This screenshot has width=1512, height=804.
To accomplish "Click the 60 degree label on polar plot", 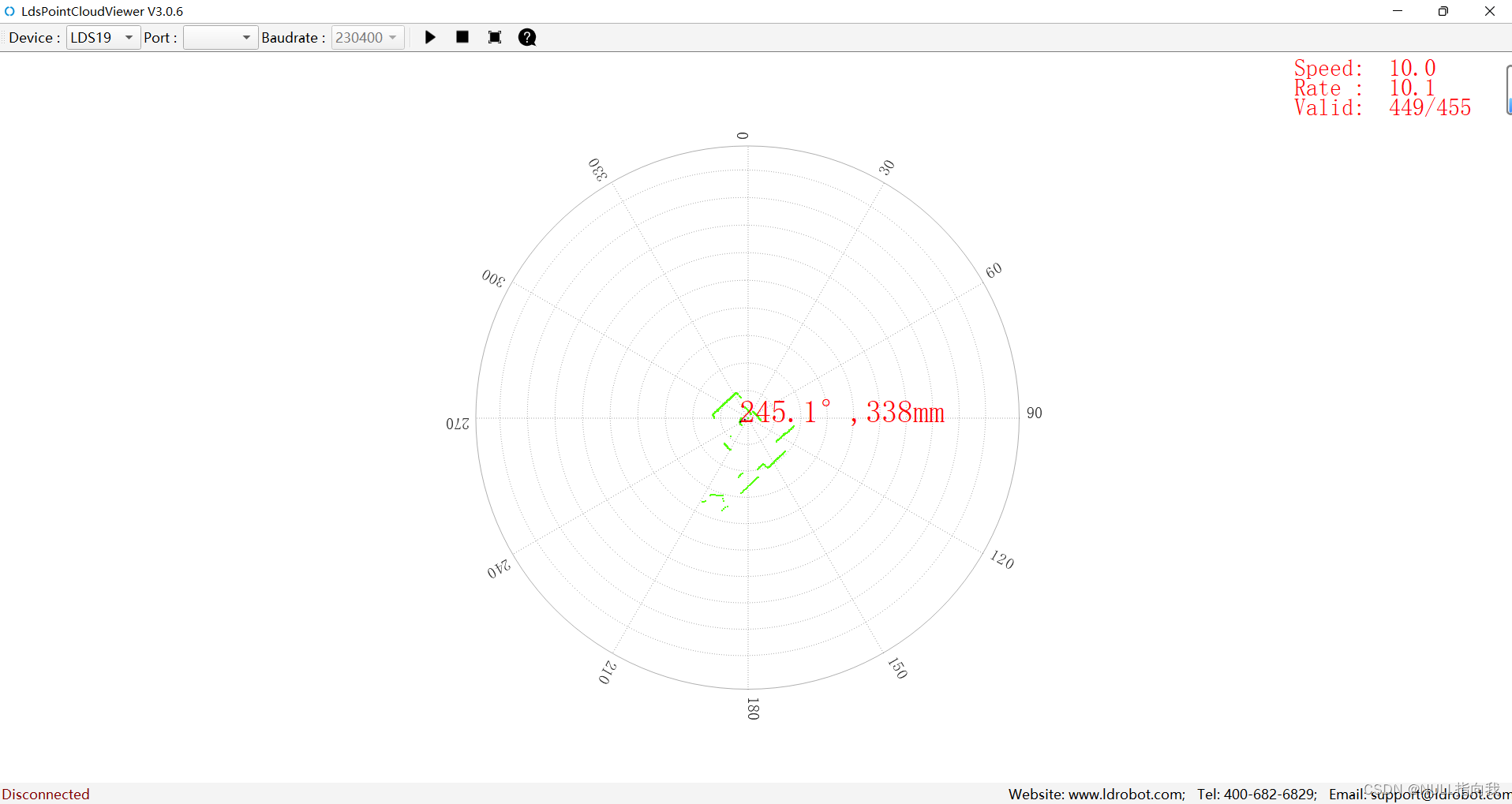I will click(x=994, y=271).
